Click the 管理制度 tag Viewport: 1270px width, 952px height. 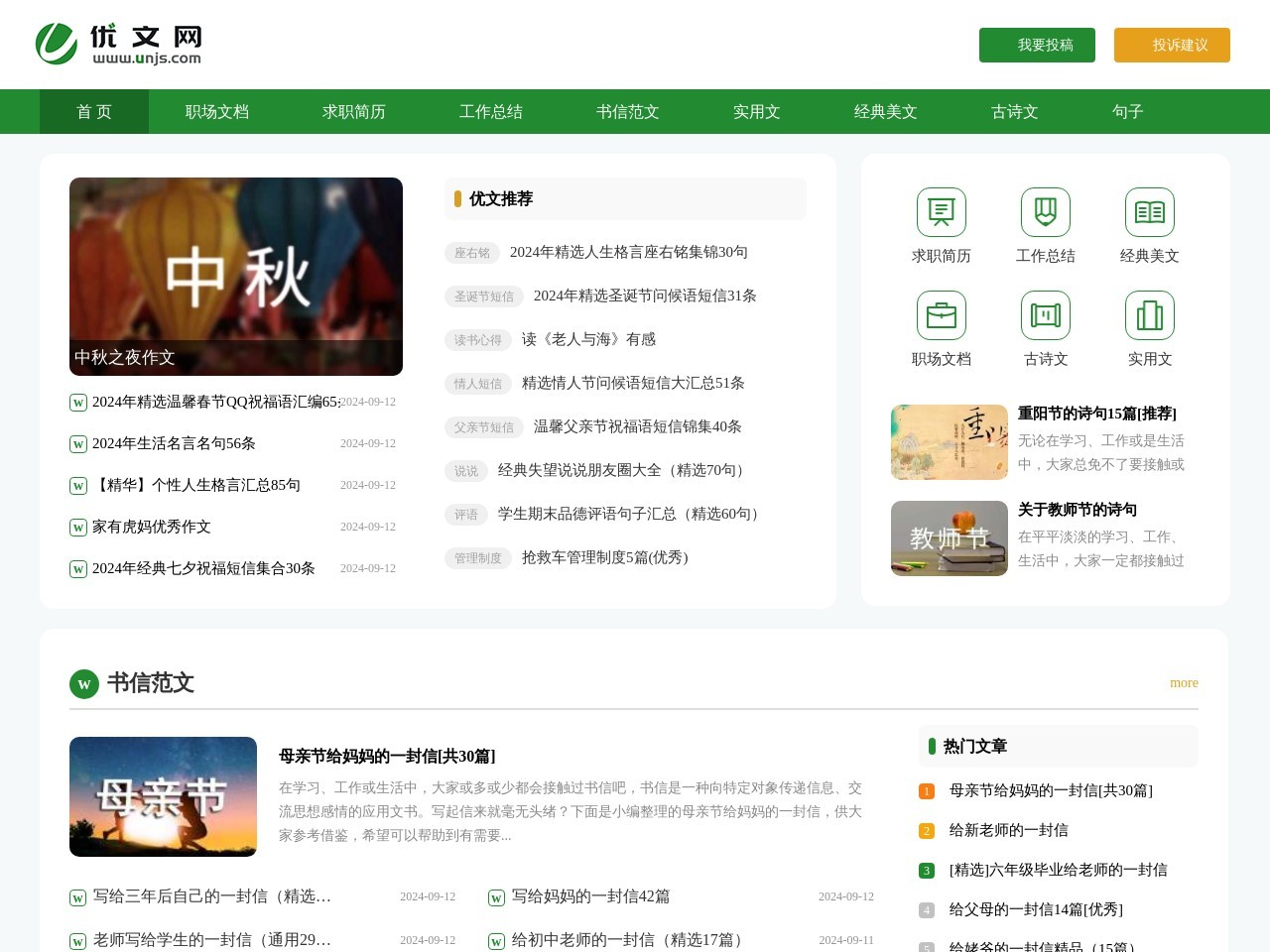pyautogui.click(x=478, y=558)
